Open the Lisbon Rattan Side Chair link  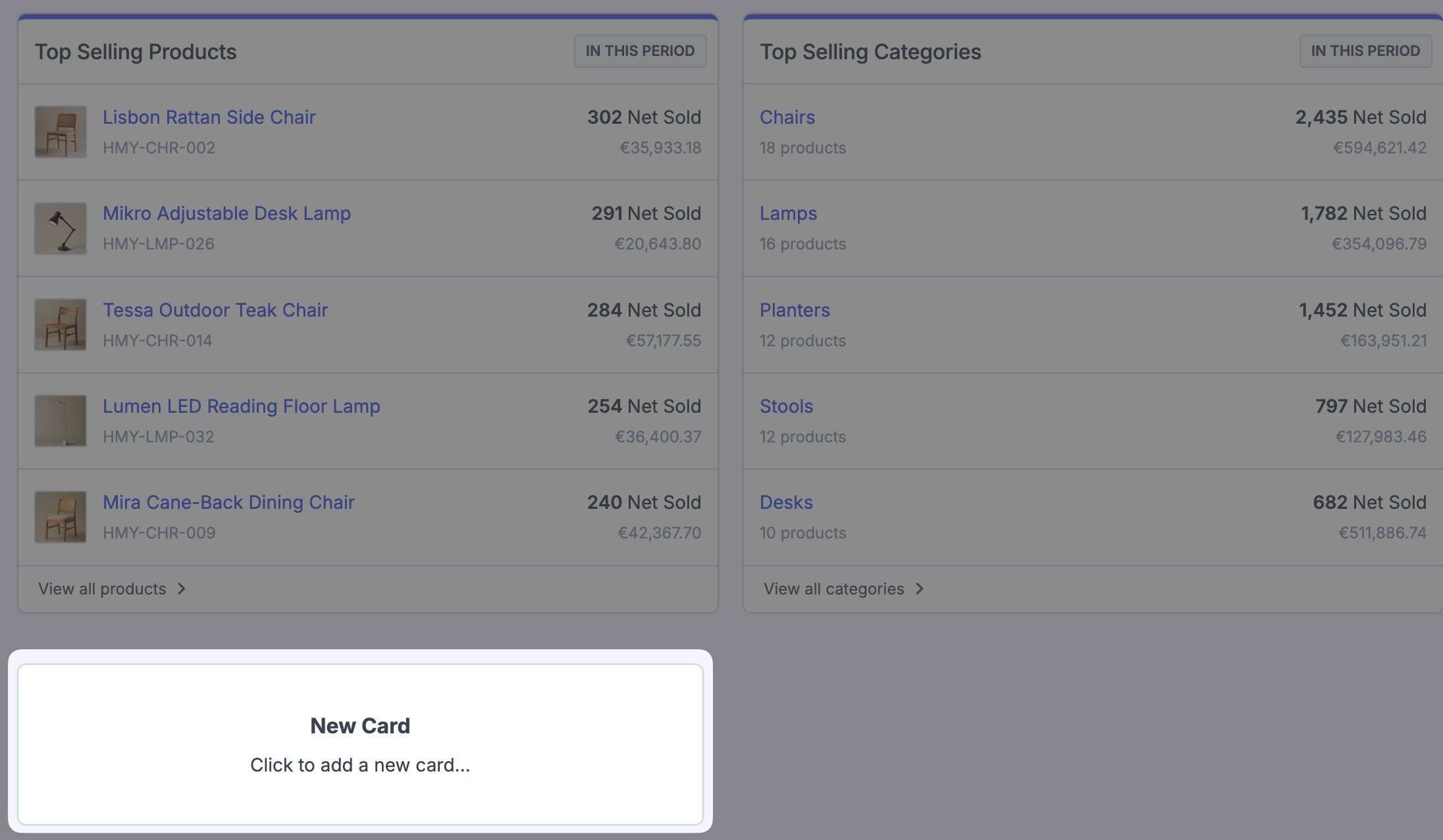pyautogui.click(x=209, y=117)
